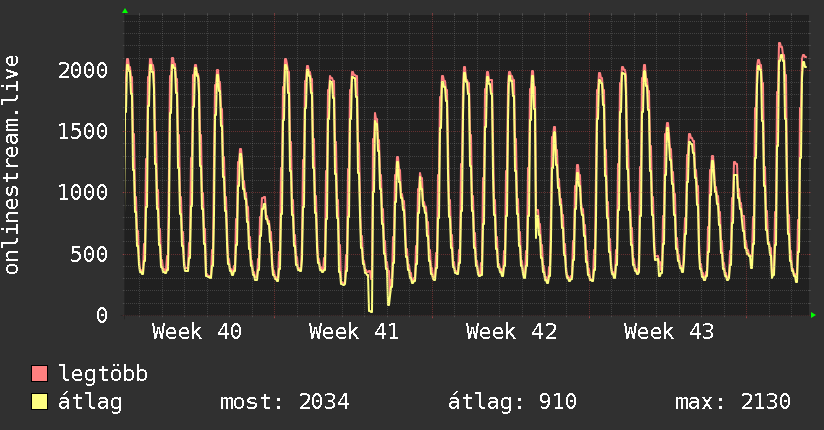
Task: Click the 1500 y-axis tick label
Action: (83, 131)
